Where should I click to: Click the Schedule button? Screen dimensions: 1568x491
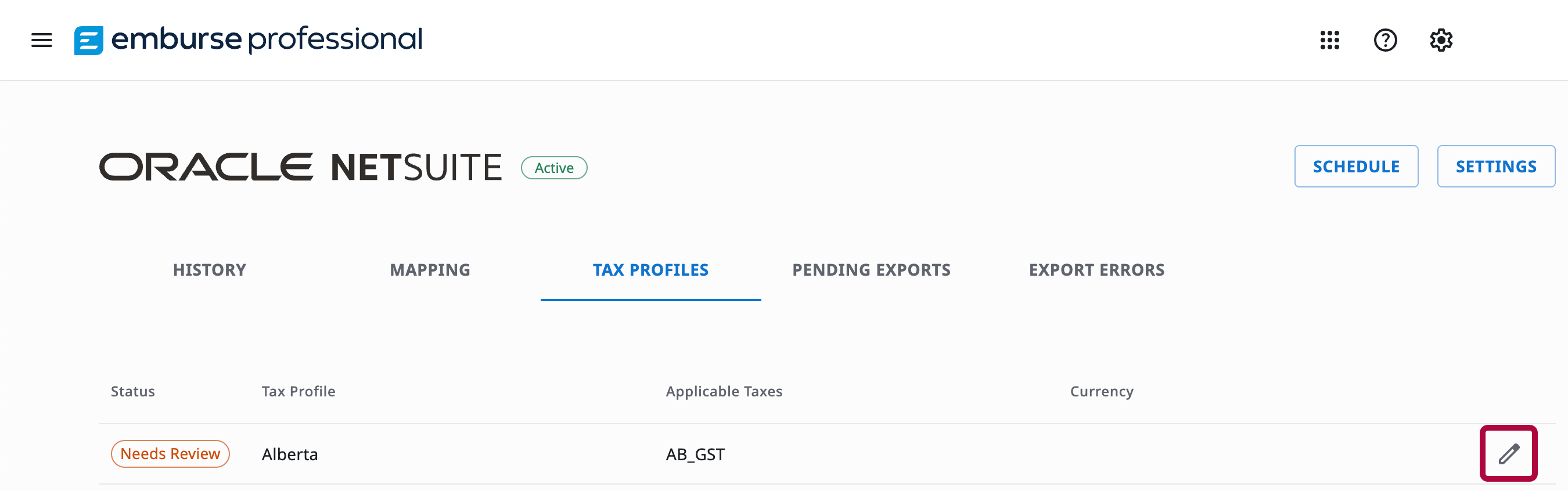1355,166
